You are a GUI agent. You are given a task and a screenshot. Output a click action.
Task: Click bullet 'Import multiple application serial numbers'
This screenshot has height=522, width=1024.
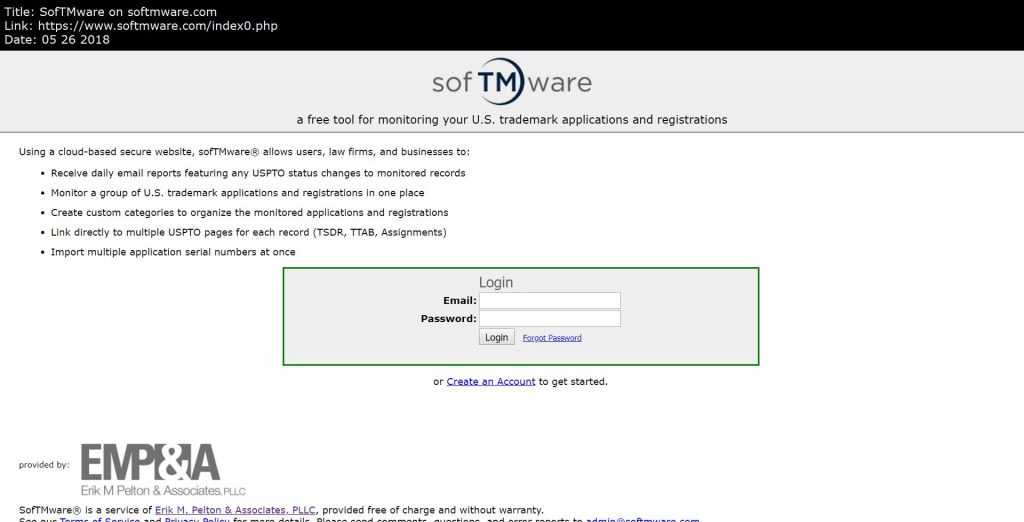tap(173, 252)
